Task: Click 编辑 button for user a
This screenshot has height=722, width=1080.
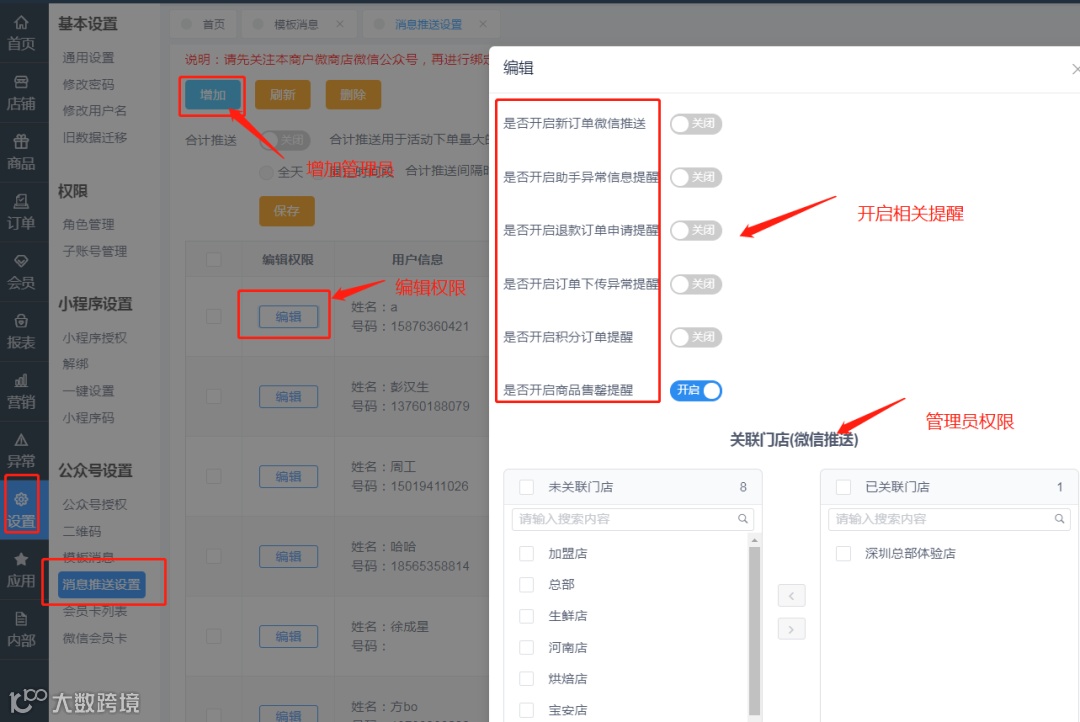Action: (x=288, y=317)
